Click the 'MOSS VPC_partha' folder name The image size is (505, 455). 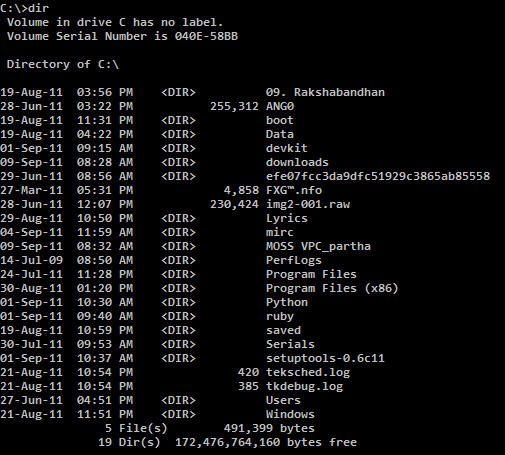click(318, 246)
